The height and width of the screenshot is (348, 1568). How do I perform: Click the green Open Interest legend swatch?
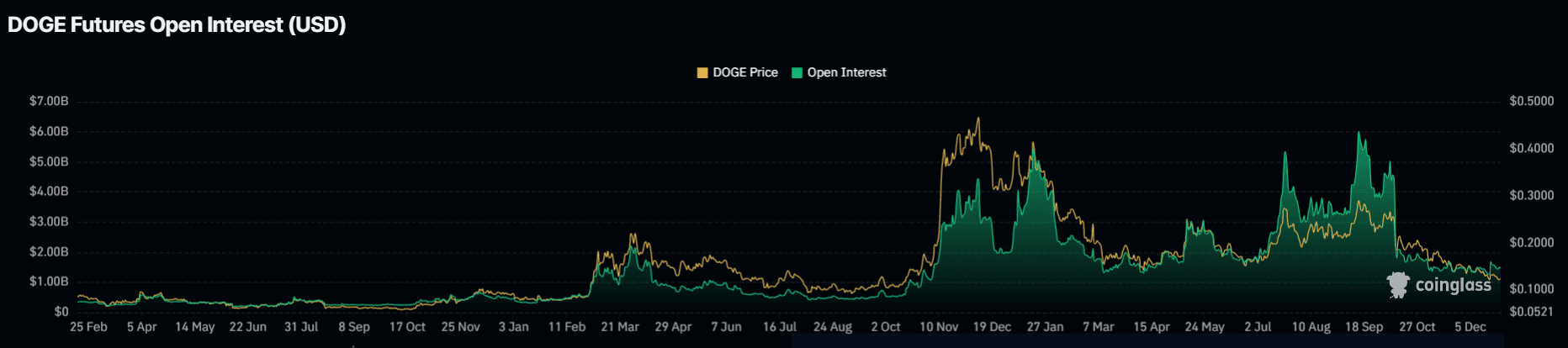(x=797, y=73)
